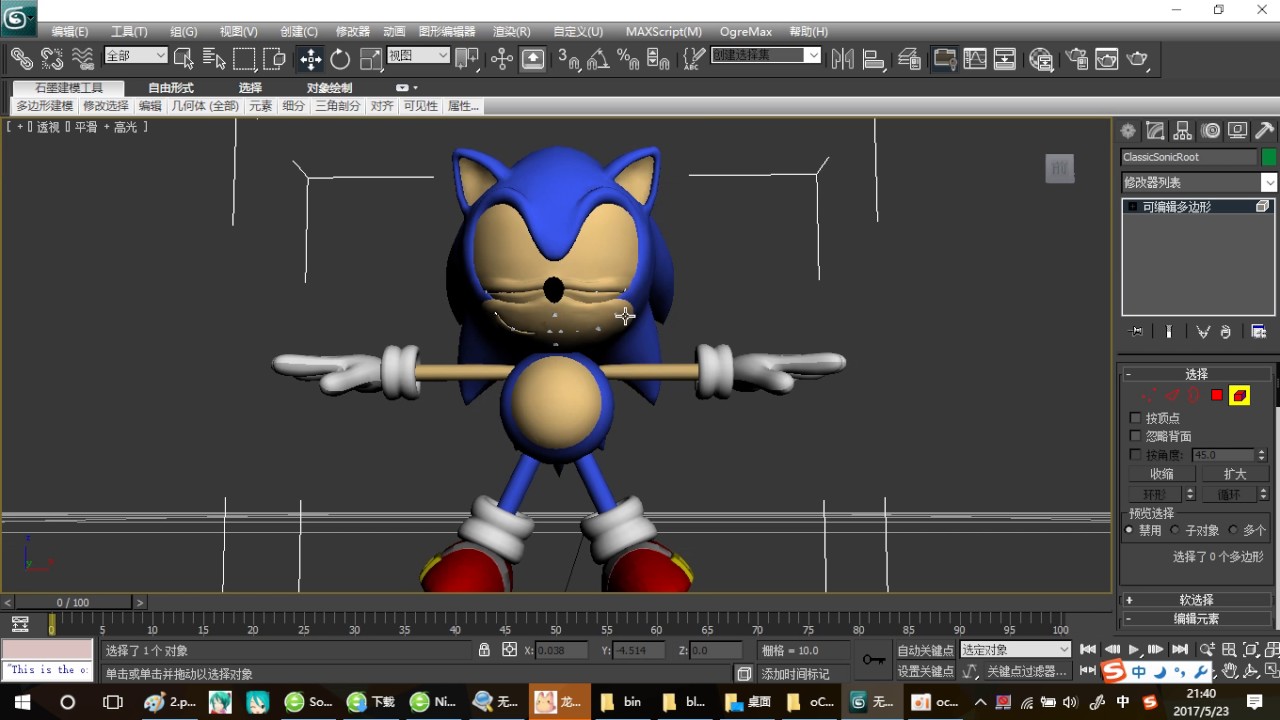Viewport: 1280px width, 720px height.
Task: Open the 创建选择集 named selection dropdown
Action: point(766,55)
